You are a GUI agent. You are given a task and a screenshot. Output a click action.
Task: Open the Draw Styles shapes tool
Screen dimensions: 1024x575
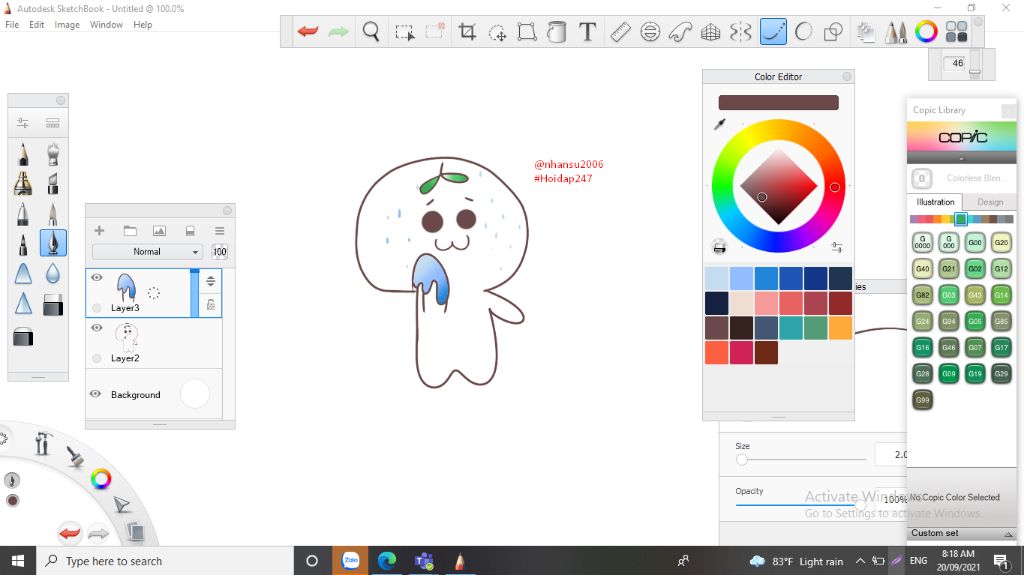(833, 31)
